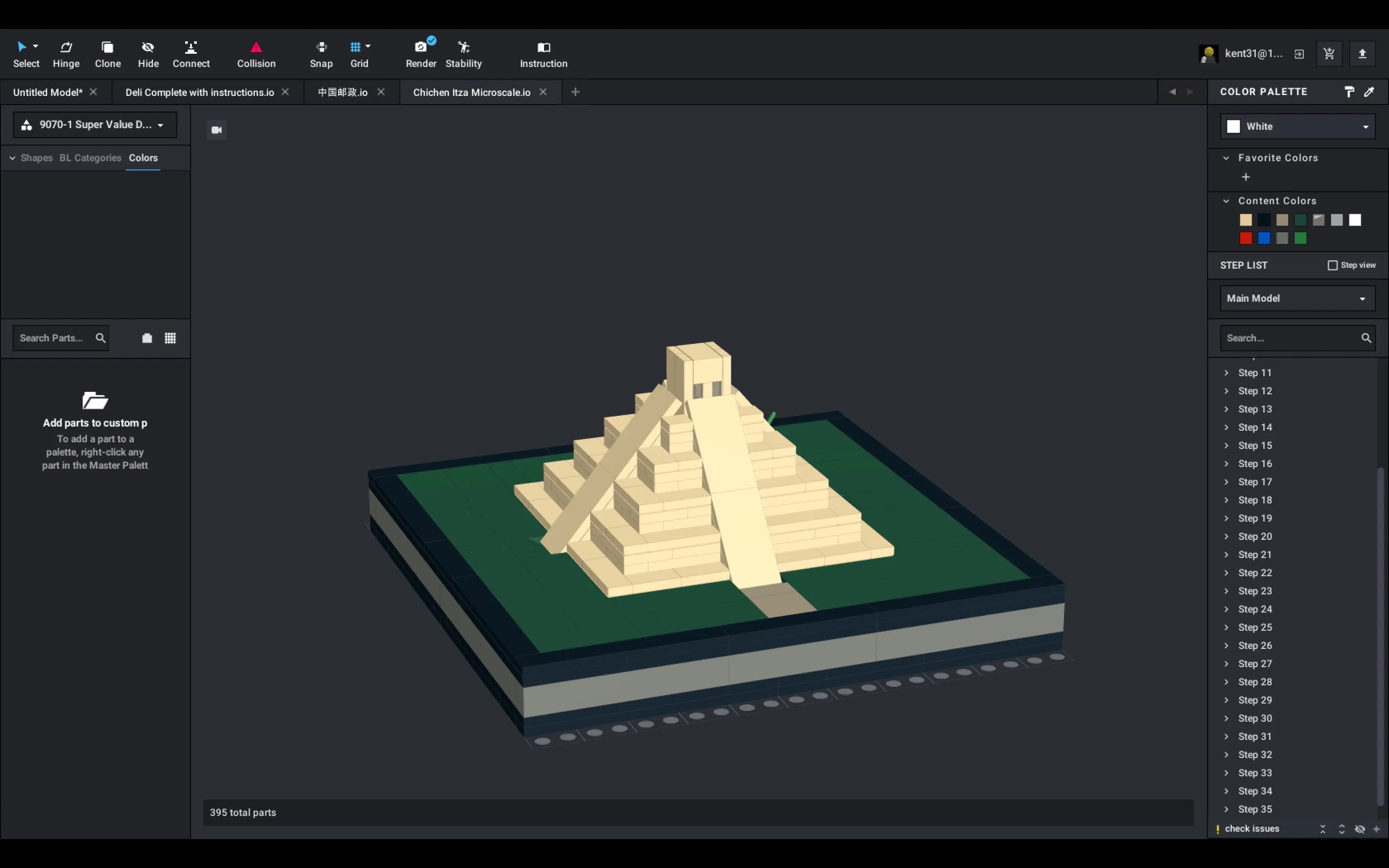Select the Colors tab
Viewport: 1389px width, 868px height.
point(143,158)
